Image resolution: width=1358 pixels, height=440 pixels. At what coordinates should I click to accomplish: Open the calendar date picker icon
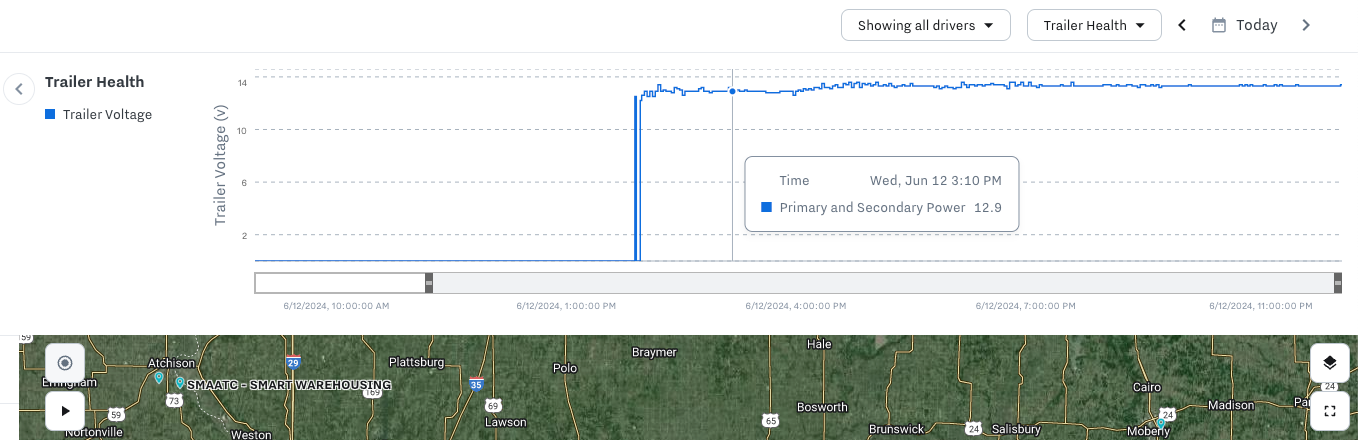pos(1218,25)
